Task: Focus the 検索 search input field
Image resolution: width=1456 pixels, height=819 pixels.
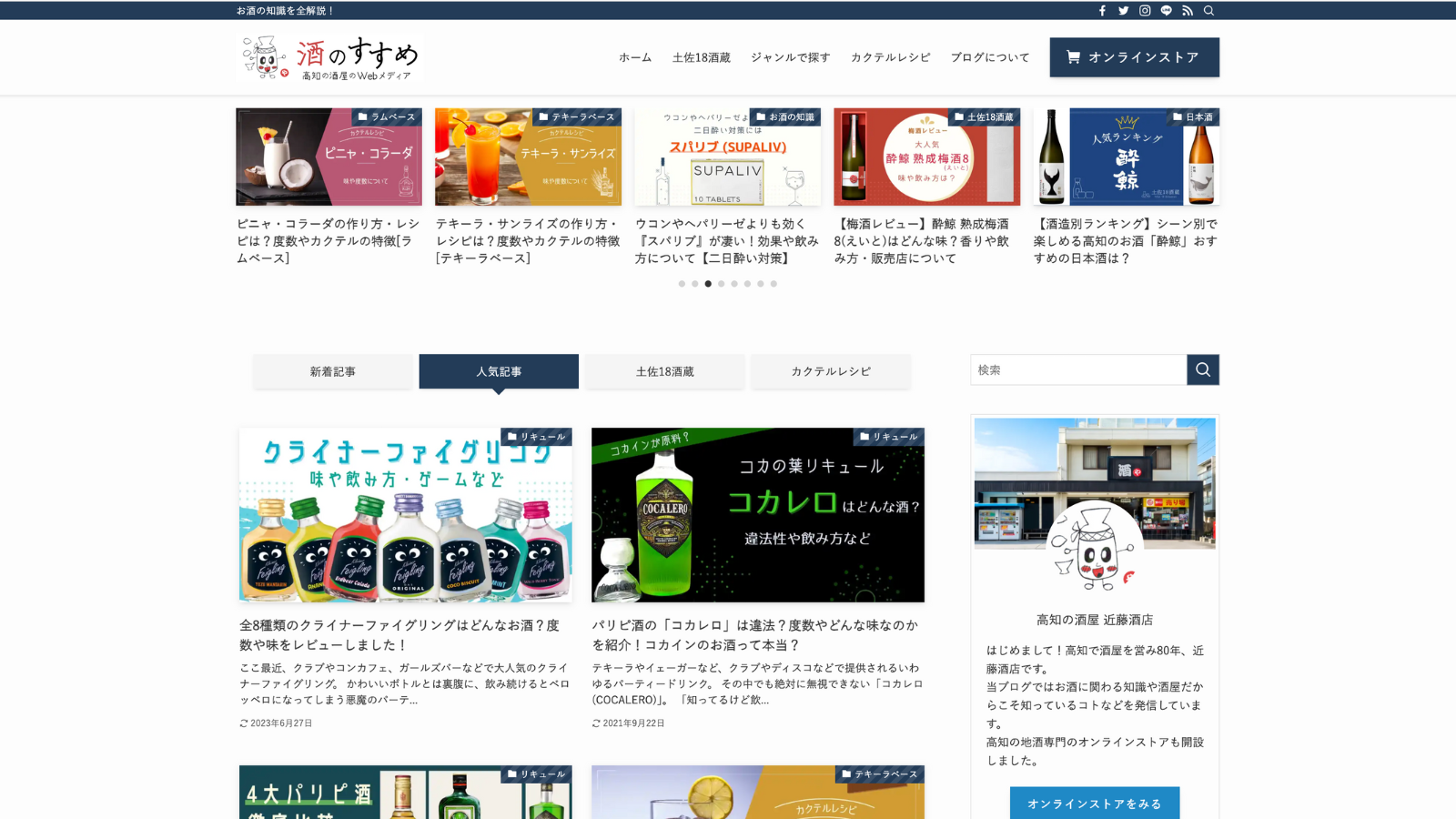Action: pos(1078,369)
